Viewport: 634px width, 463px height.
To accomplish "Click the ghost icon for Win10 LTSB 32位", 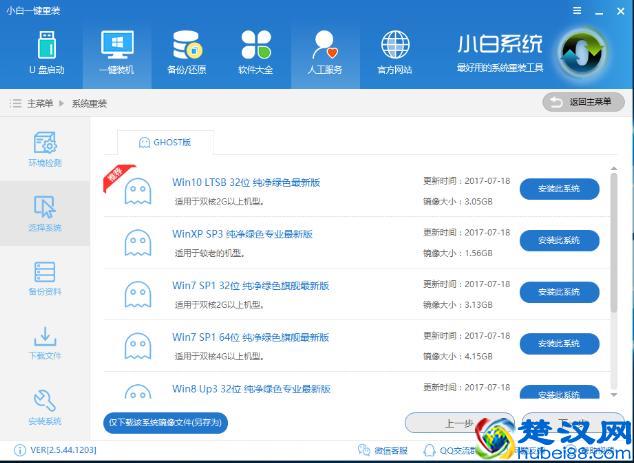I will click(138, 191).
